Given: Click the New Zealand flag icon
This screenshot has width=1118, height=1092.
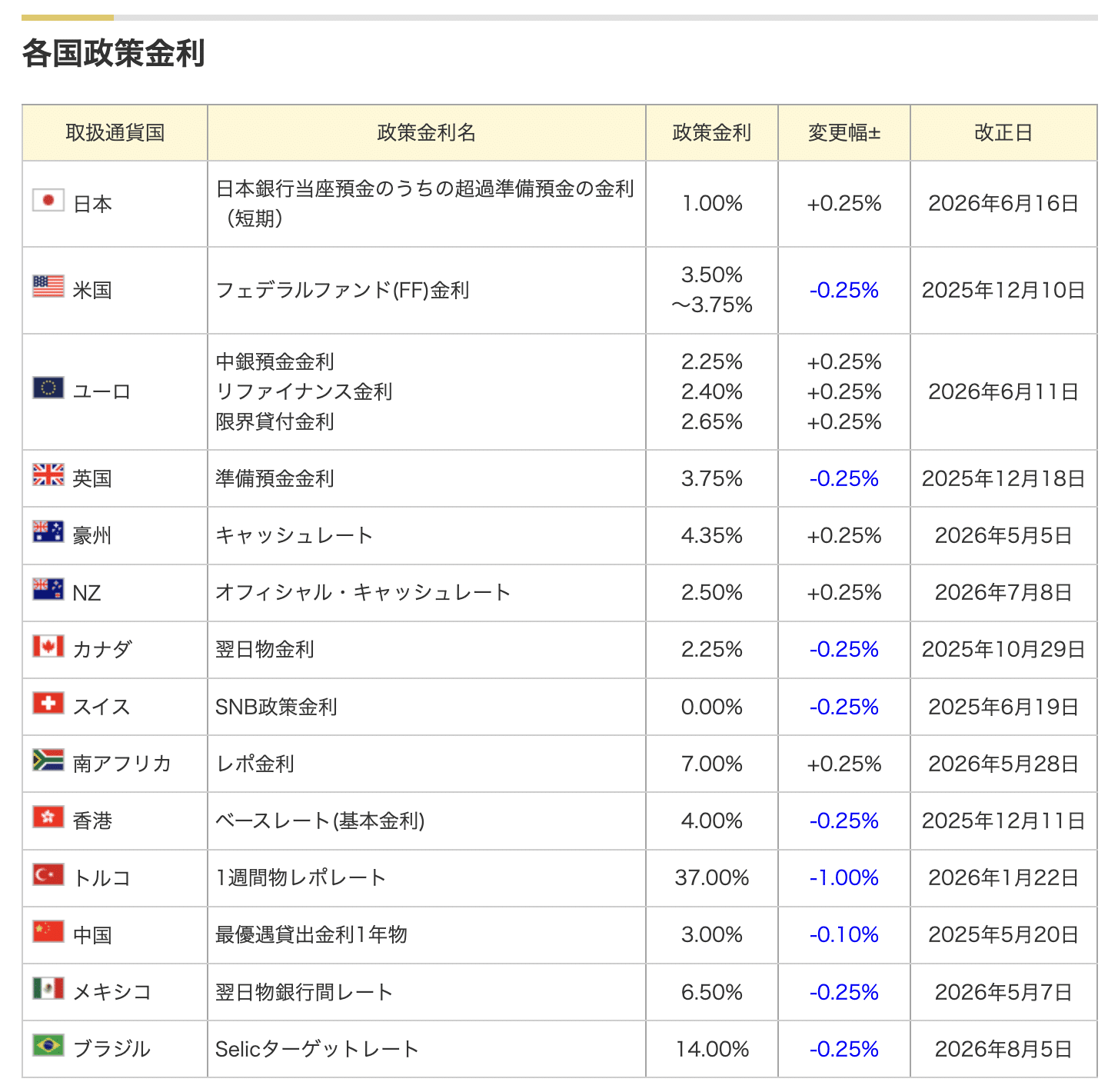Looking at the screenshot, I should 48,589.
